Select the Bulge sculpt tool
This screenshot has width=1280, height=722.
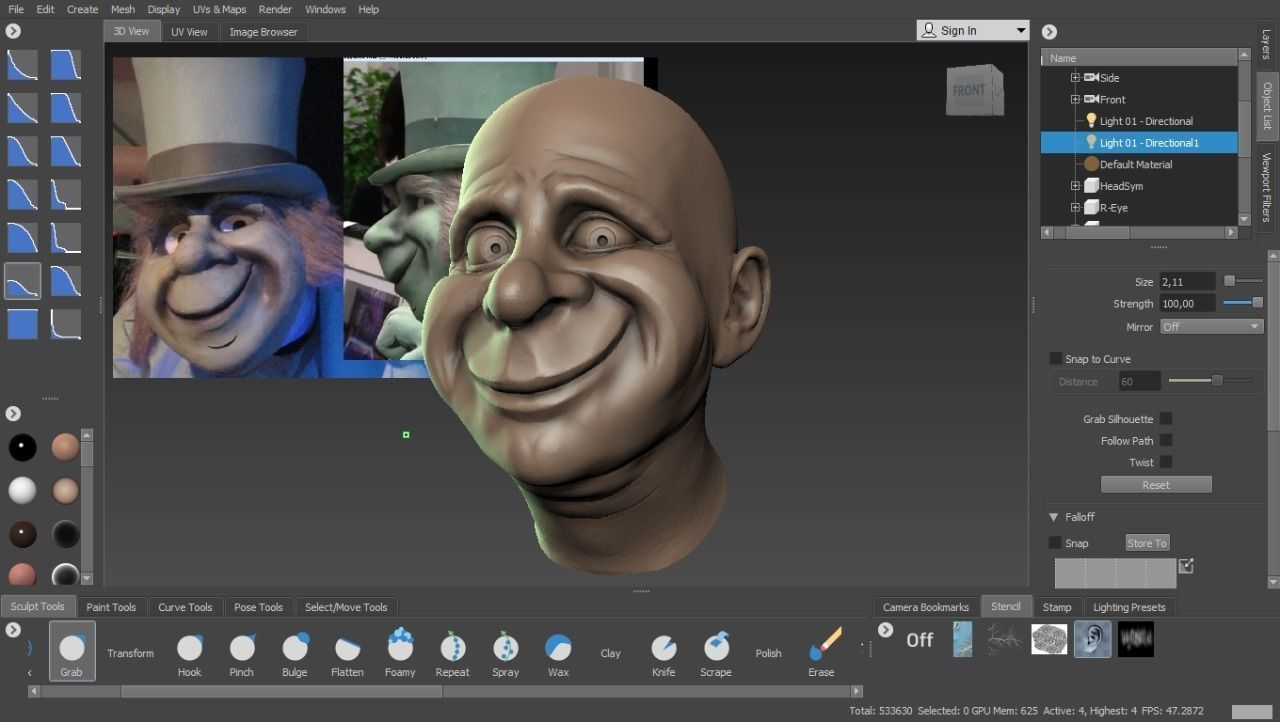pyautogui.click(x=295, y=653)
